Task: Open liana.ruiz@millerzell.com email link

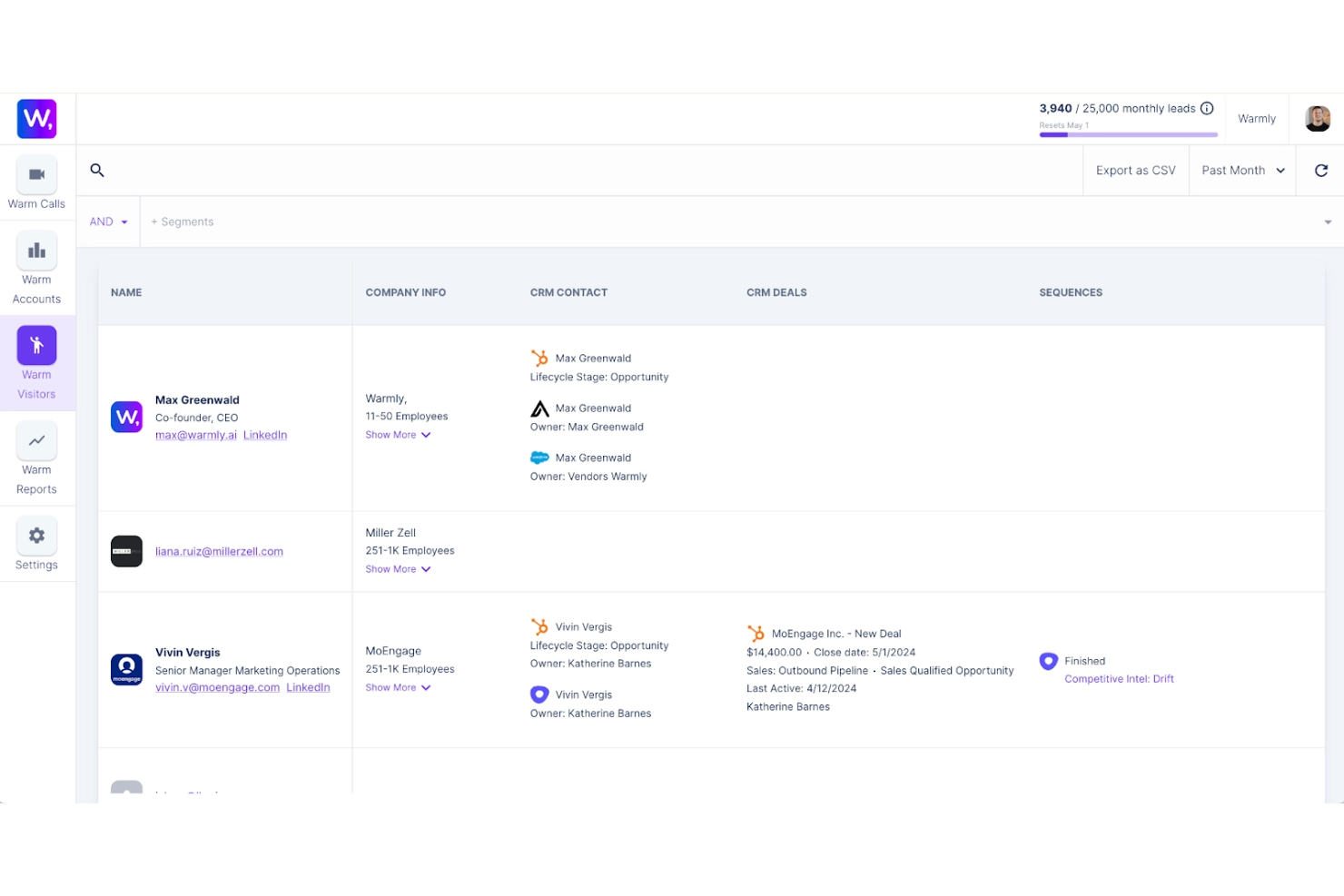Action: click(219, 551)
